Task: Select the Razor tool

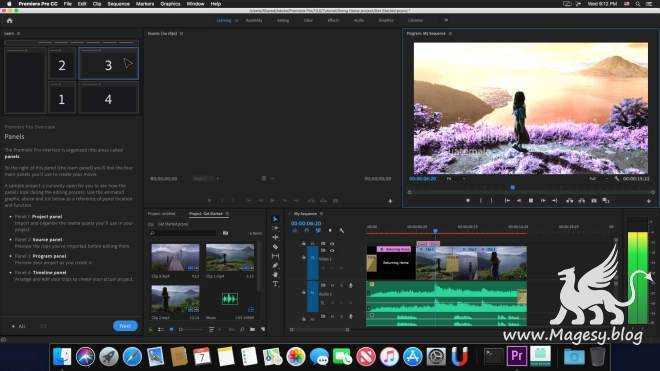Action: point(275,247)
